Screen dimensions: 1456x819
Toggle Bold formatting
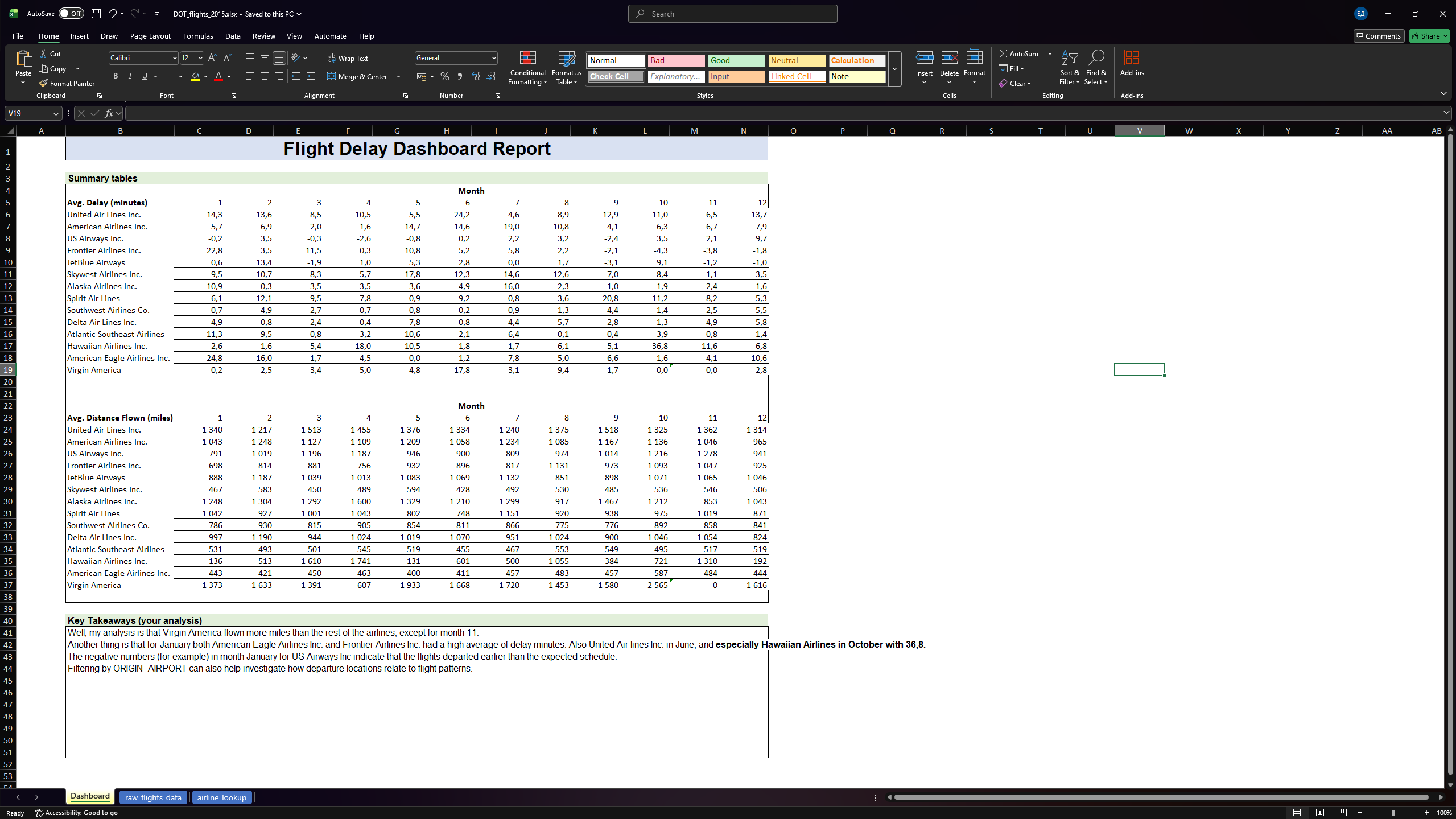pyautogui.click(x=116, y=76)
